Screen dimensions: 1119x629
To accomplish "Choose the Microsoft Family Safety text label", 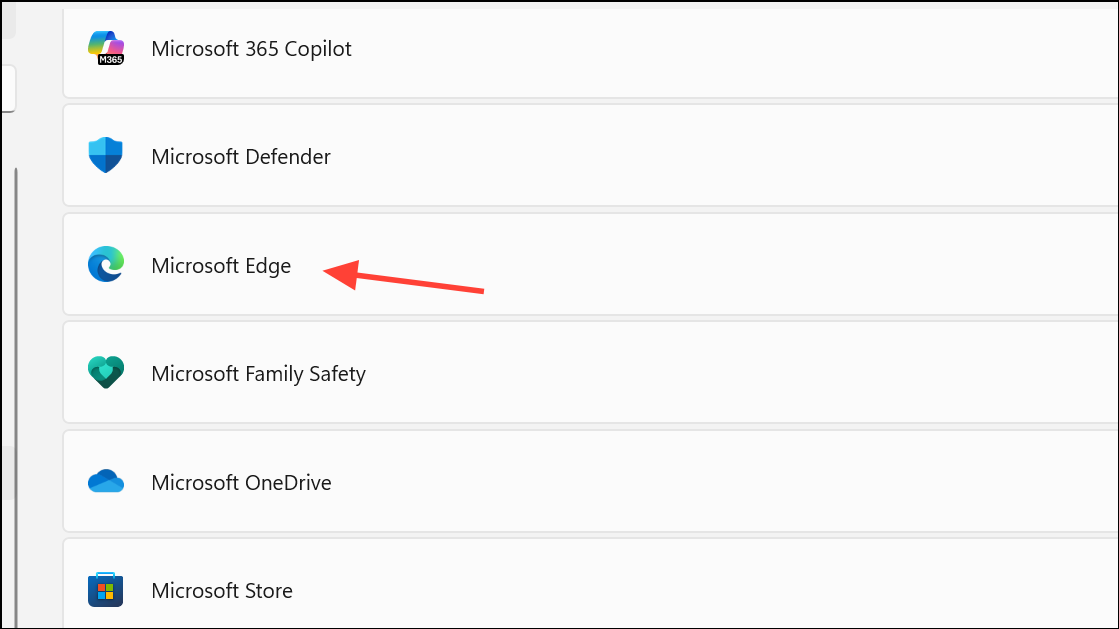I will tap(258, 374).
